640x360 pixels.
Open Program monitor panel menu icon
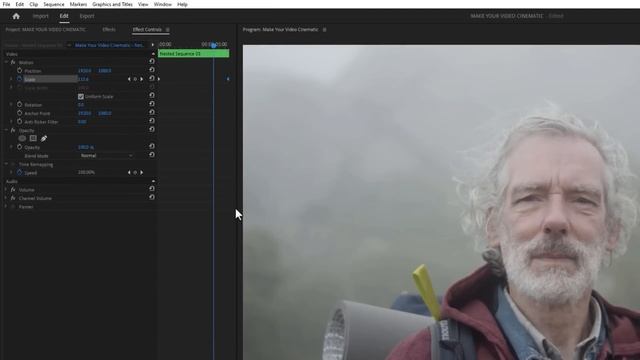point(324,30)
